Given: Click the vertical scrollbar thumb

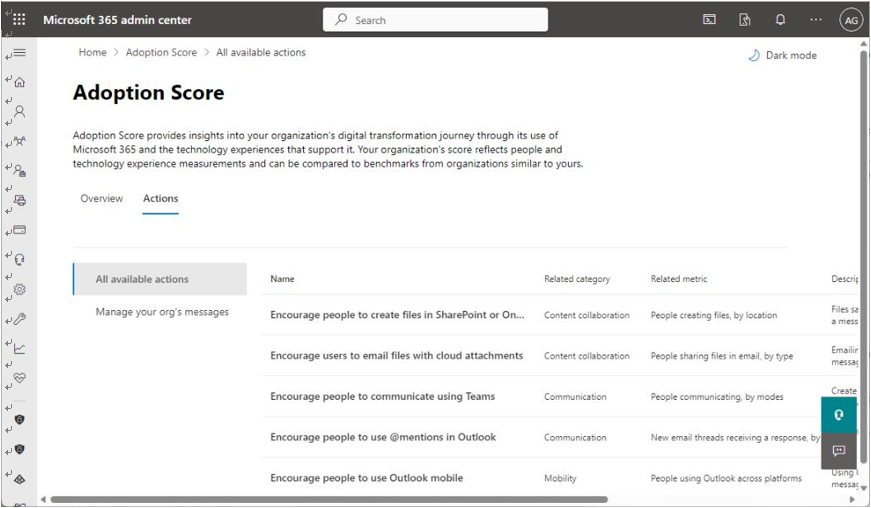Looking at the screenshot, I should 863,256.
